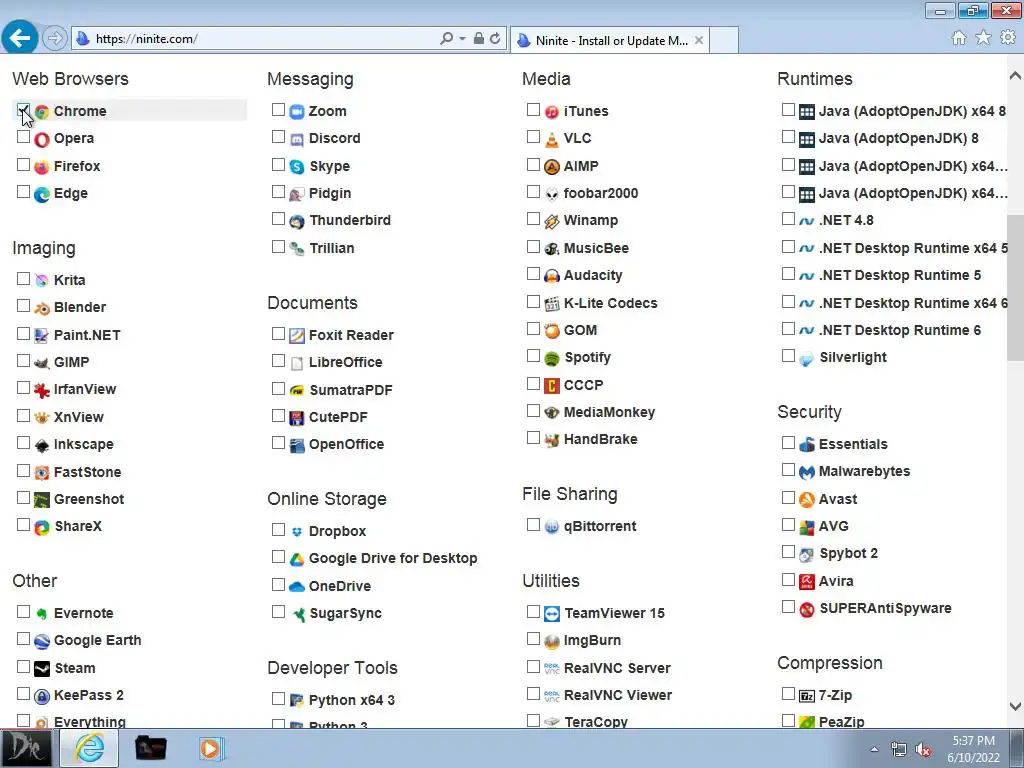Image resolution: width=1024 pixels, height=768 pixels.
Task: Click the SumatraPDF label
Action: (x=351, y=391)
